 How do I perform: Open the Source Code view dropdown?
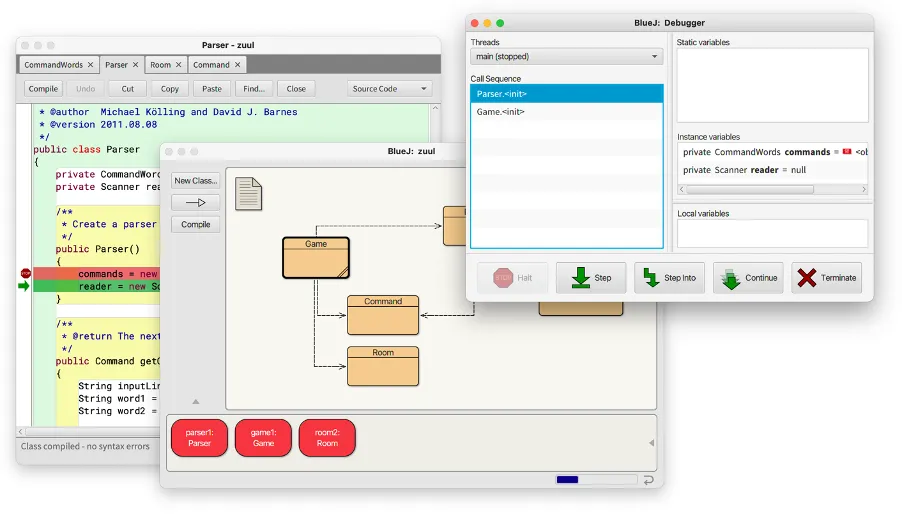(390, 89)
